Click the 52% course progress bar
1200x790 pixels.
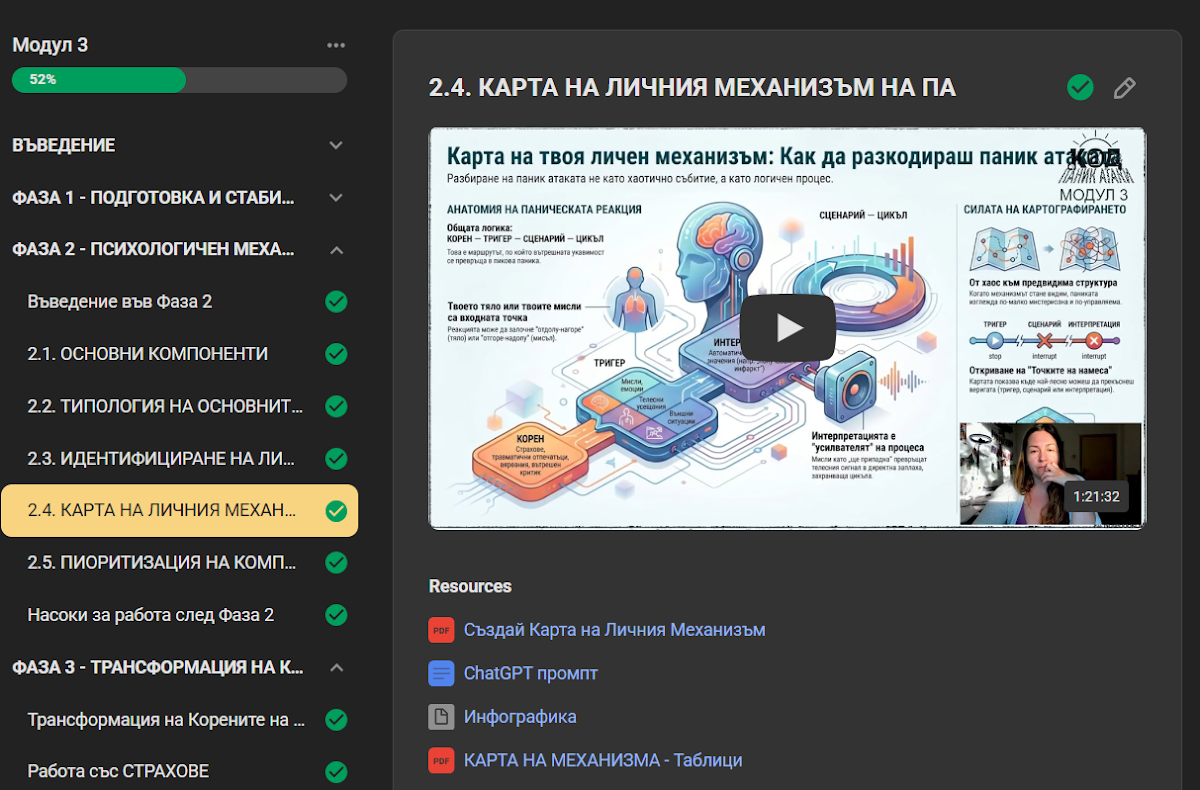tap(179, 80)
